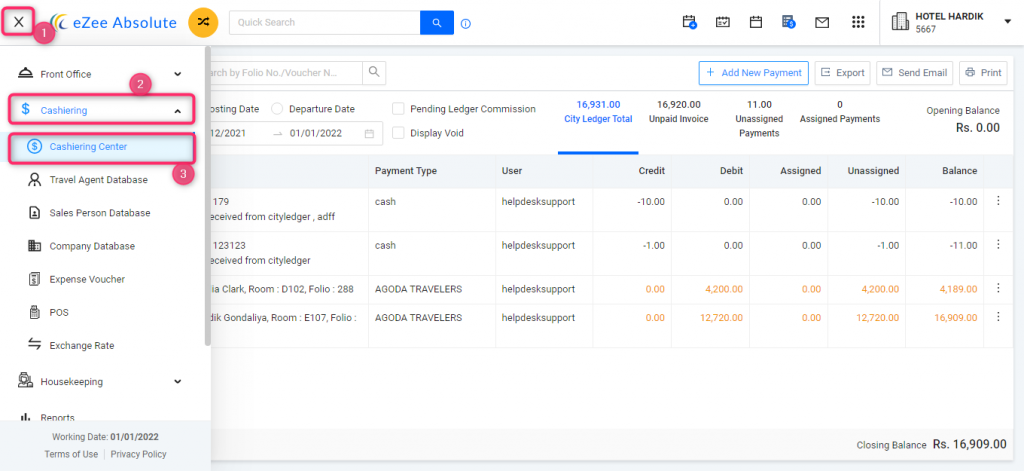Click the Opening Balance Rs. 0.00 value
This screenshot has height=471, width=1024.
(978, 128)
